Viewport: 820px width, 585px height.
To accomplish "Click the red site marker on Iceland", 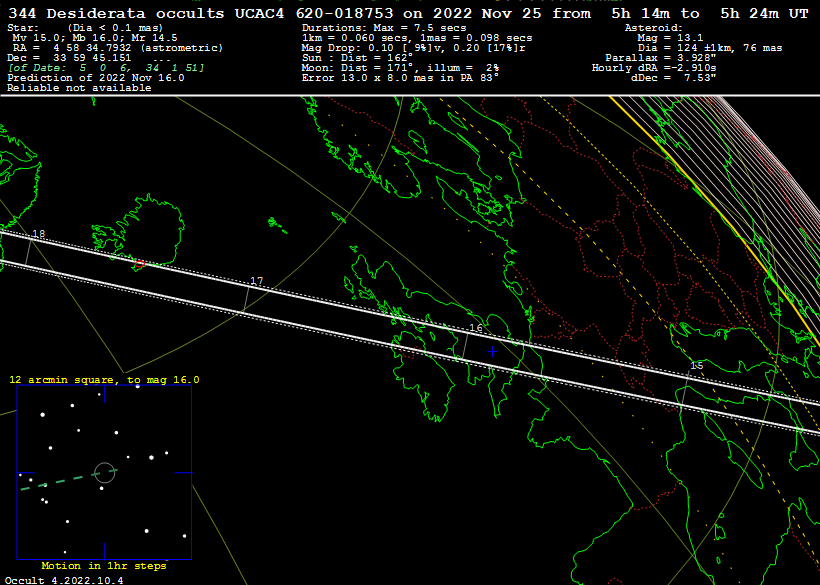I will (140, 264).
